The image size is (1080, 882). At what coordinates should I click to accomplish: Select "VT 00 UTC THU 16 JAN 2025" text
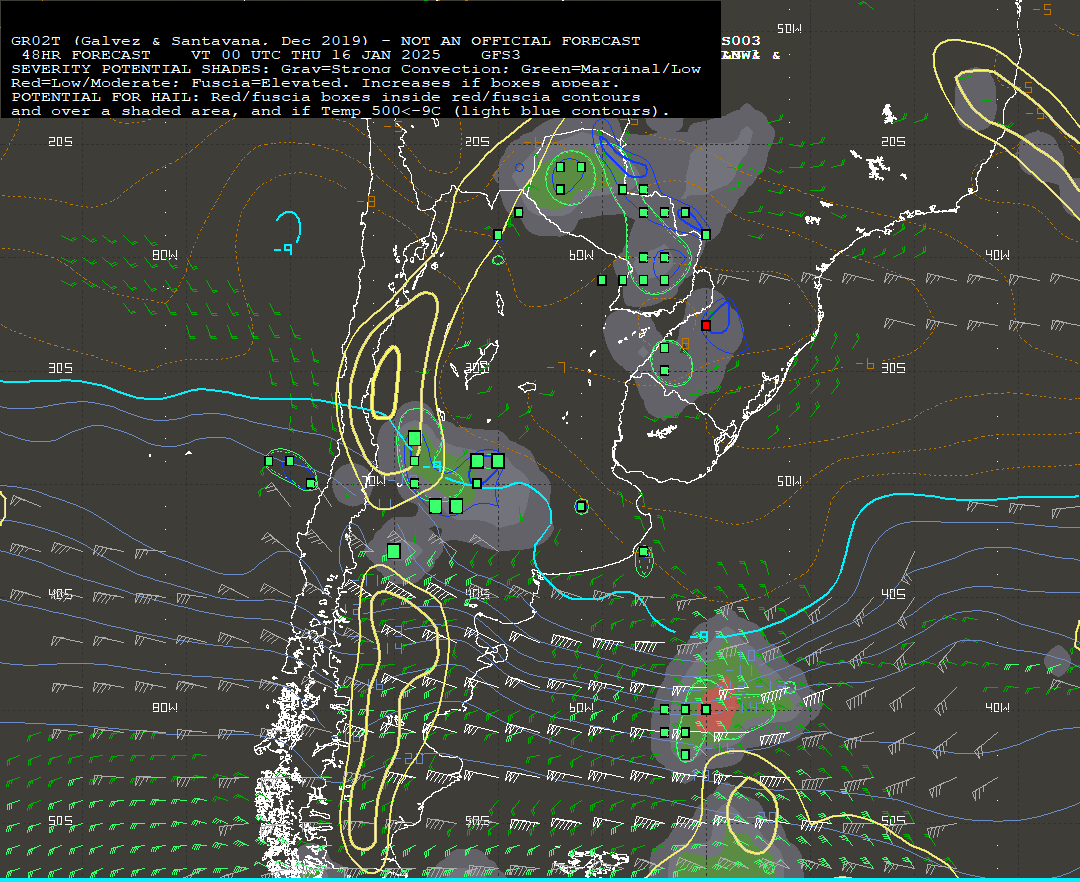(315, 55)
